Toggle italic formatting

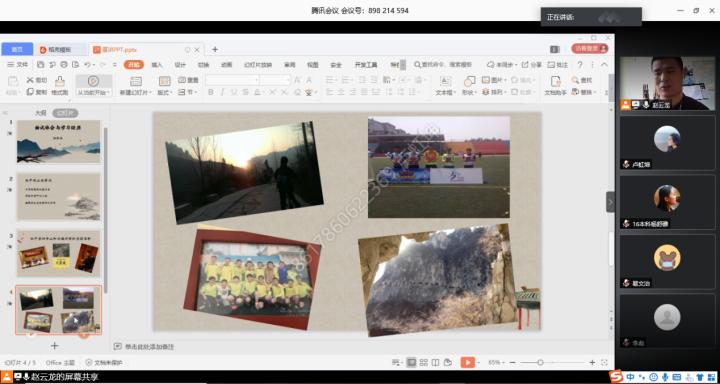point(222,92)
